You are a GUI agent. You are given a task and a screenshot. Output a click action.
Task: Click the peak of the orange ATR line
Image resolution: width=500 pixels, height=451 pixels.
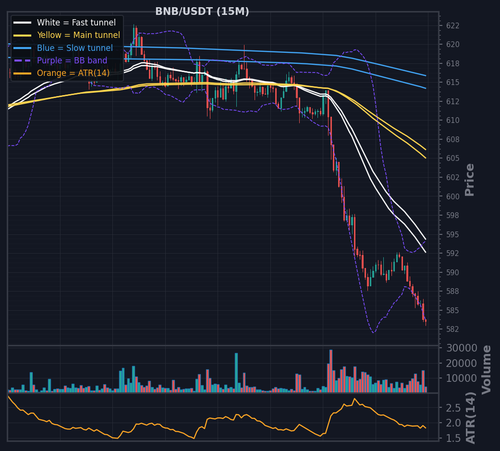click(x=354, y=399)
